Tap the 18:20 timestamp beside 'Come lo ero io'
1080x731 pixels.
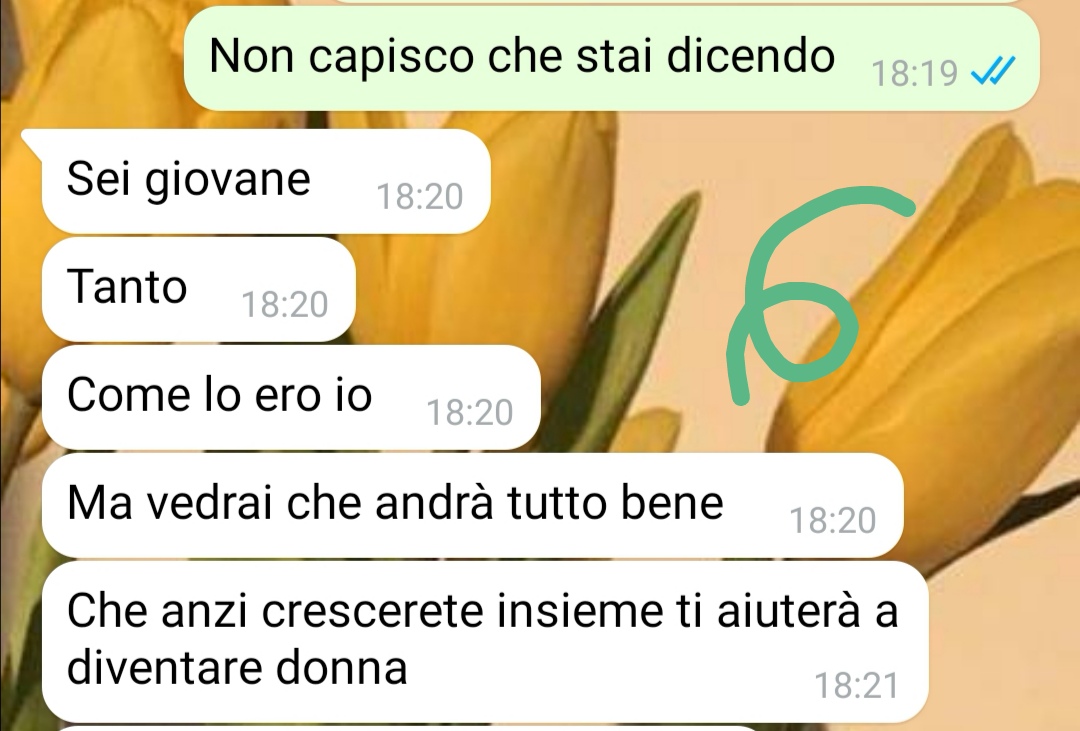coord(470,413)
